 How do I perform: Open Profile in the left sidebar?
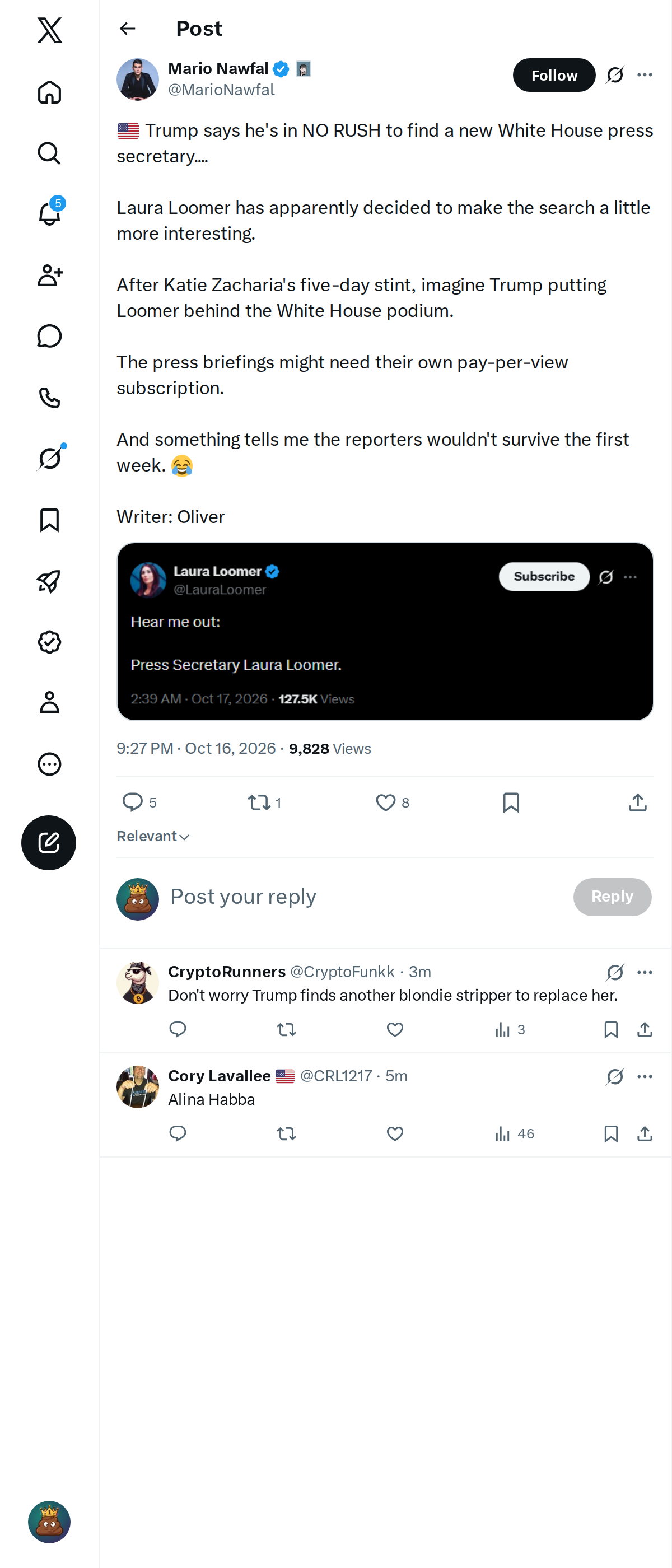click(x=49, y=702)
